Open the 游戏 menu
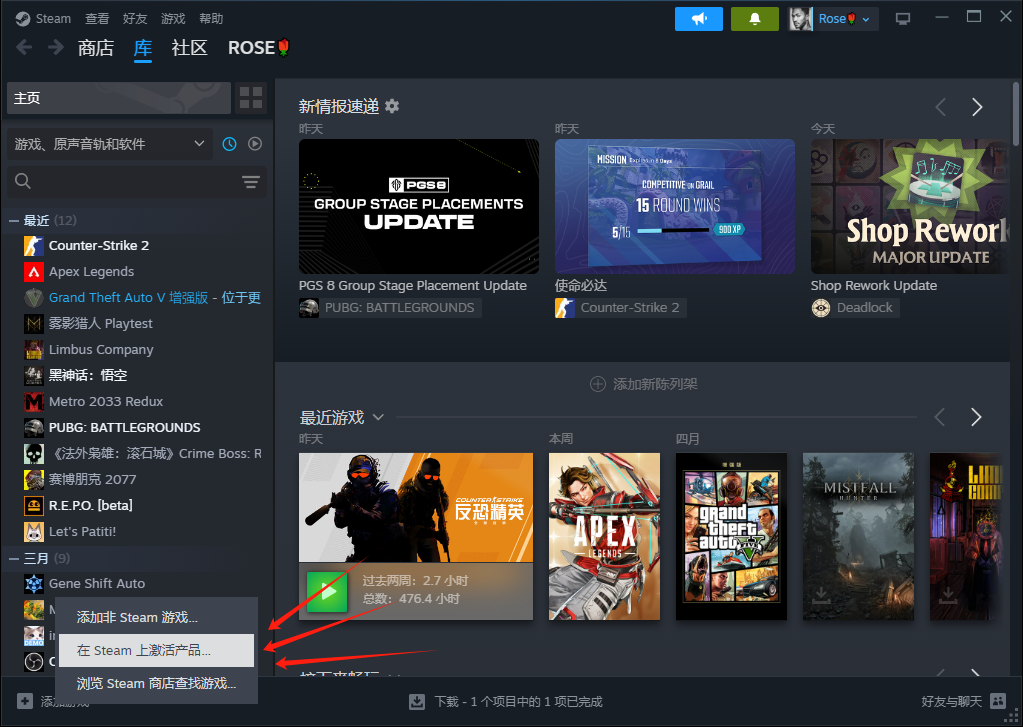 click(173, 18)
